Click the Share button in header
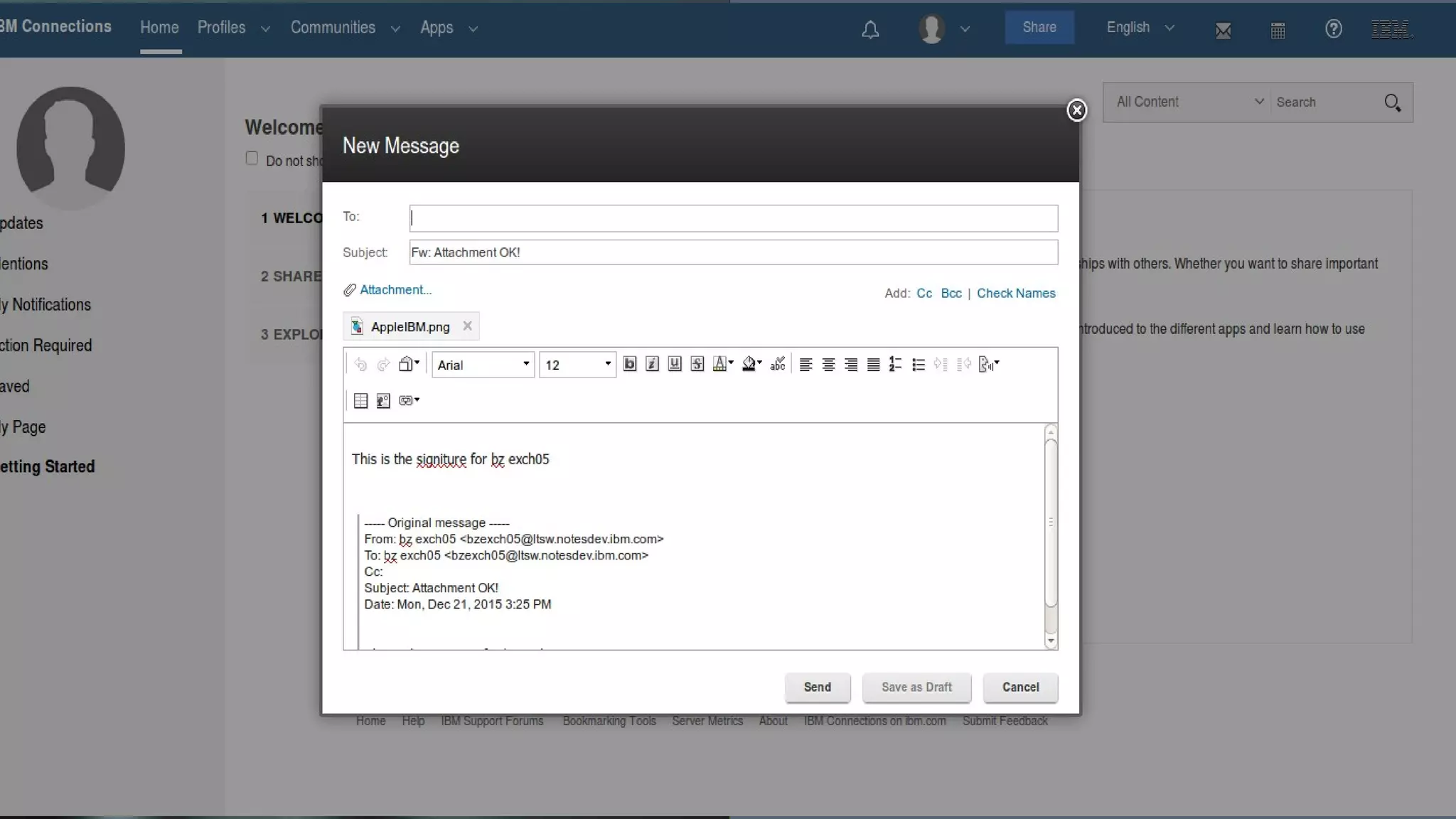 pos(1039,28)
